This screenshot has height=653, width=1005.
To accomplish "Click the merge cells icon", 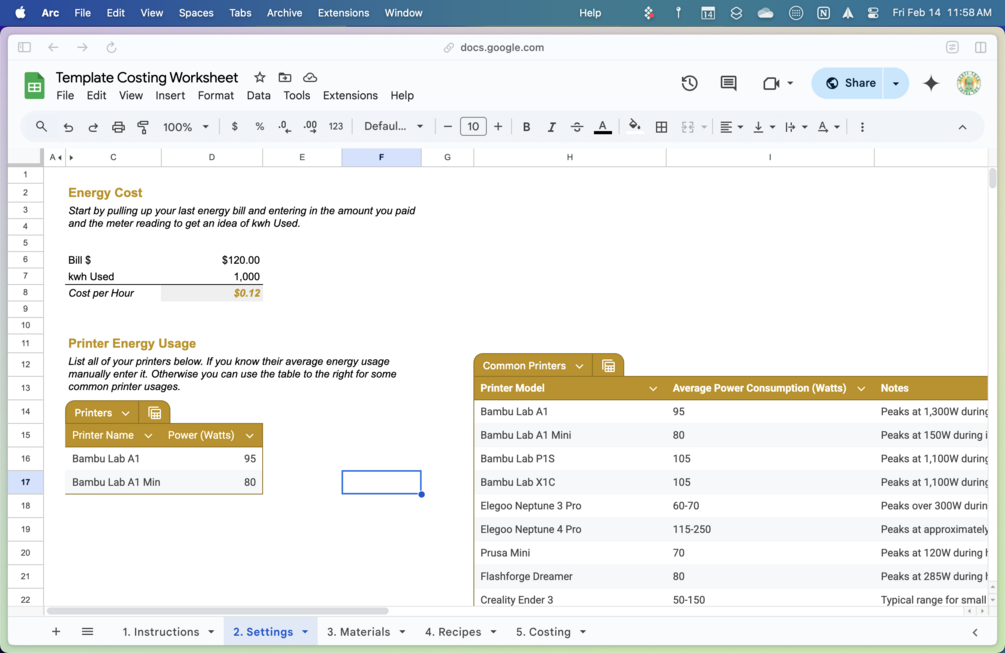I will [688, 127].
